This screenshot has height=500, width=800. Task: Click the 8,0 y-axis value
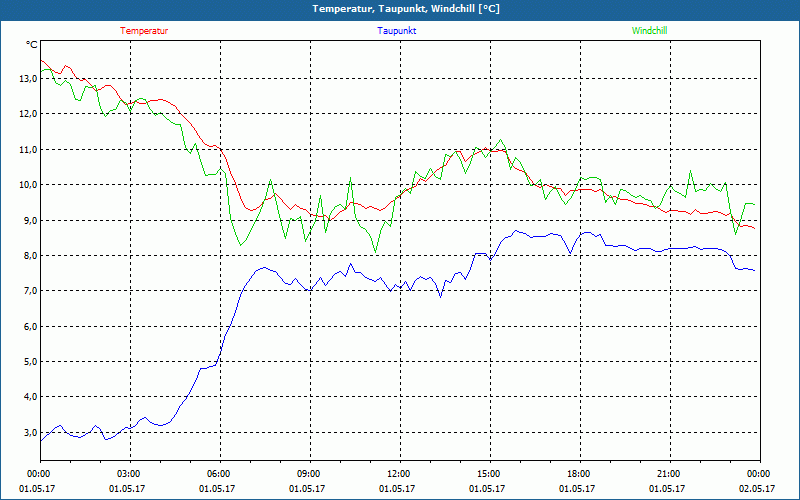(x=30, y=256)
